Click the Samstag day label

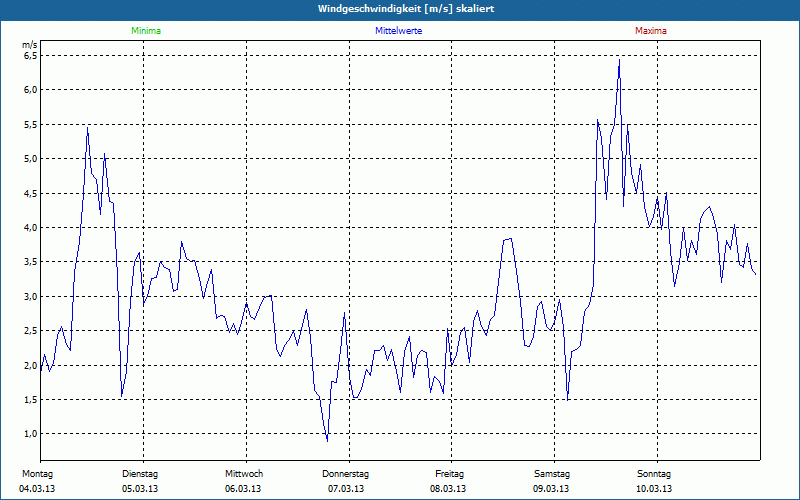point(552,474)
